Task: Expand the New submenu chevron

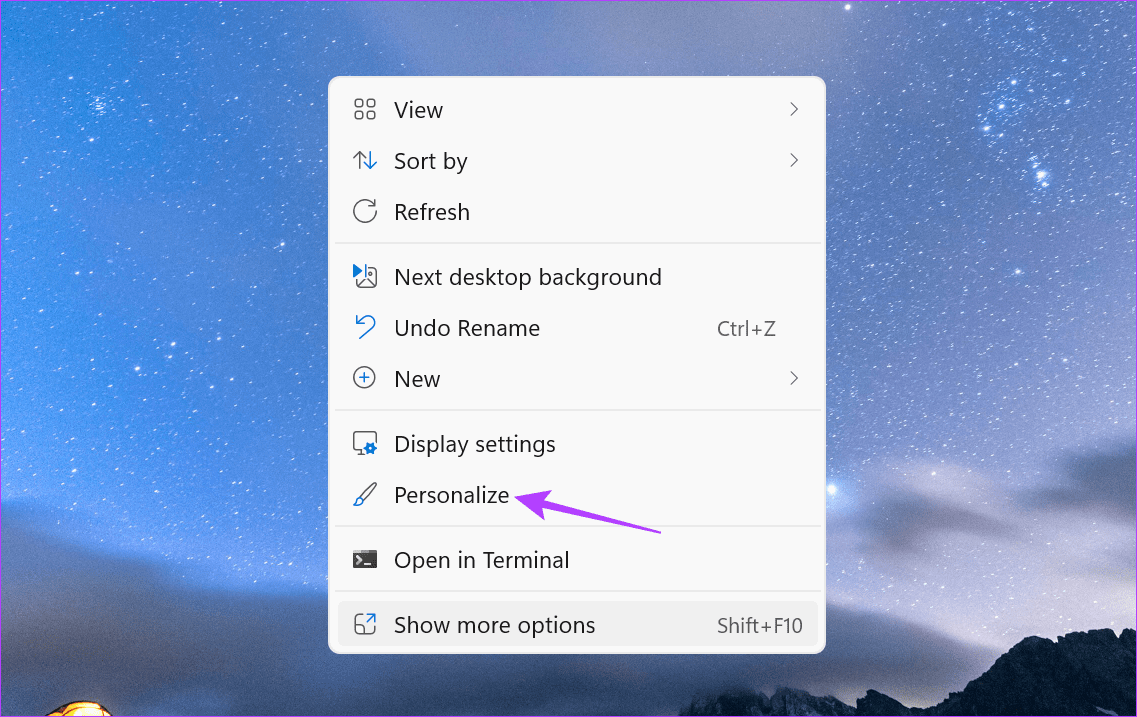Action: (794, 378)
